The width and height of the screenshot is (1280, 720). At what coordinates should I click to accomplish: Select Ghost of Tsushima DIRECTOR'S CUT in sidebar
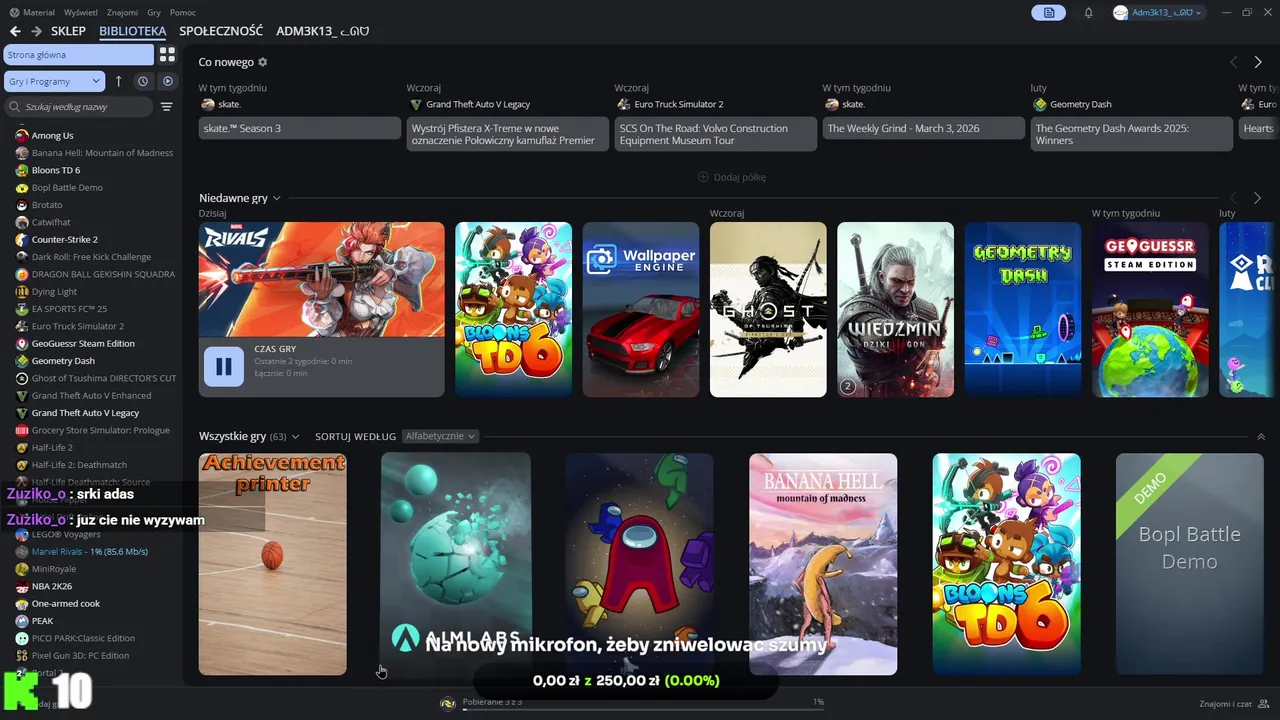104,378
